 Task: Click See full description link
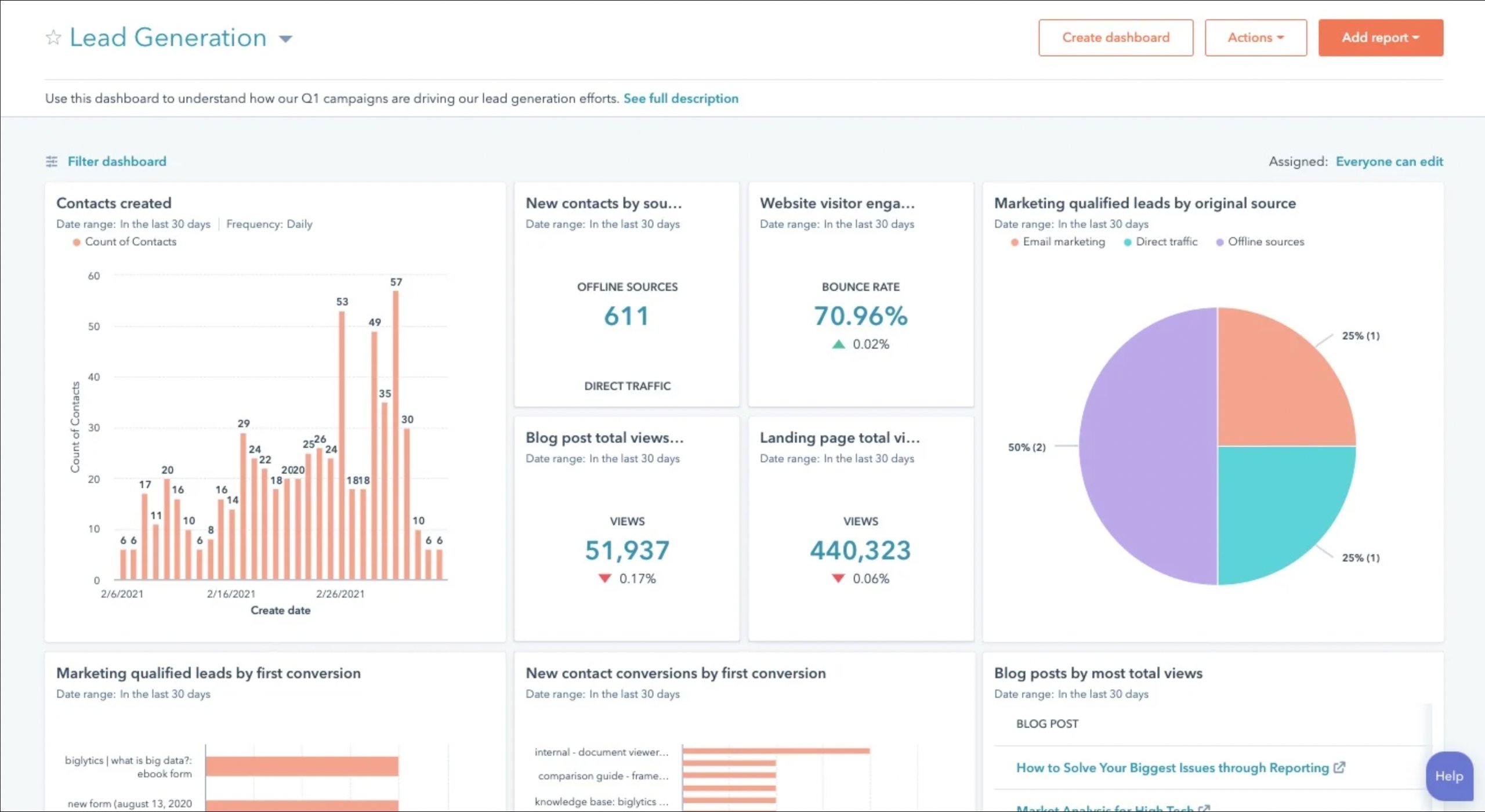(x=680, y=98)
